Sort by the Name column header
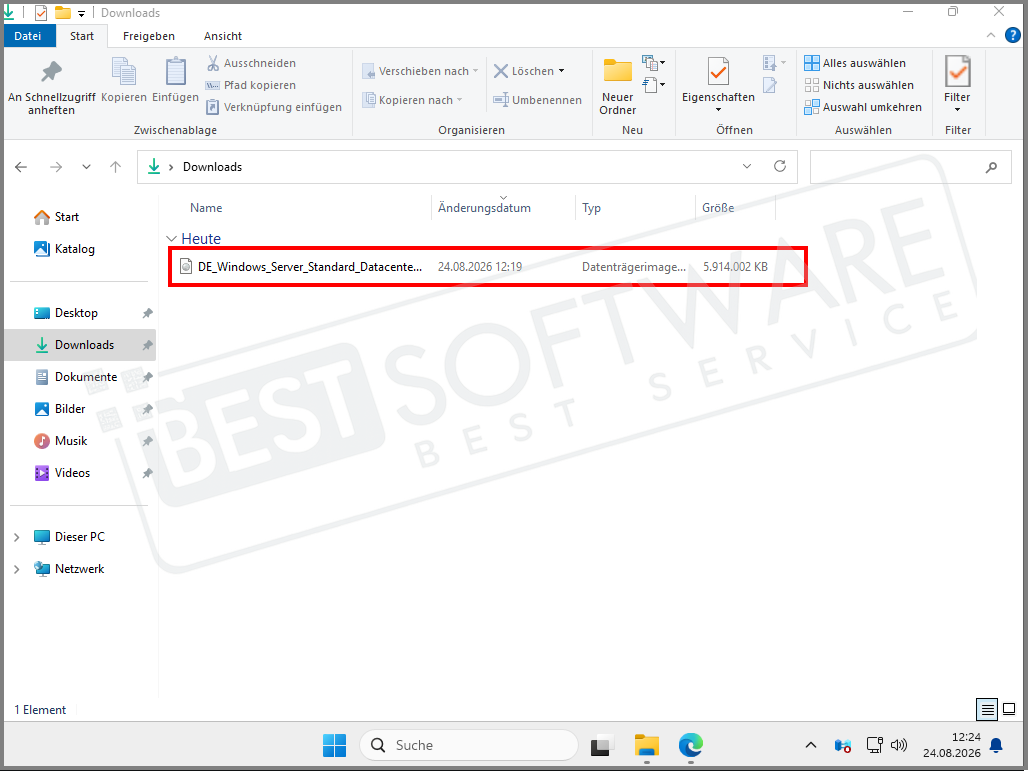This screenshot has height=771, width=1028. 206,208
